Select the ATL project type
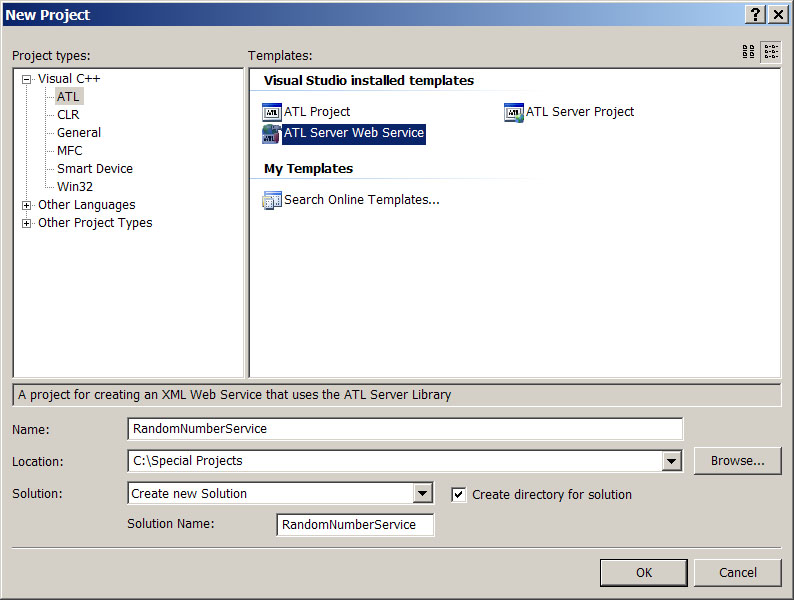This screenshot has width=794, height=600. [x=68, y=97]
